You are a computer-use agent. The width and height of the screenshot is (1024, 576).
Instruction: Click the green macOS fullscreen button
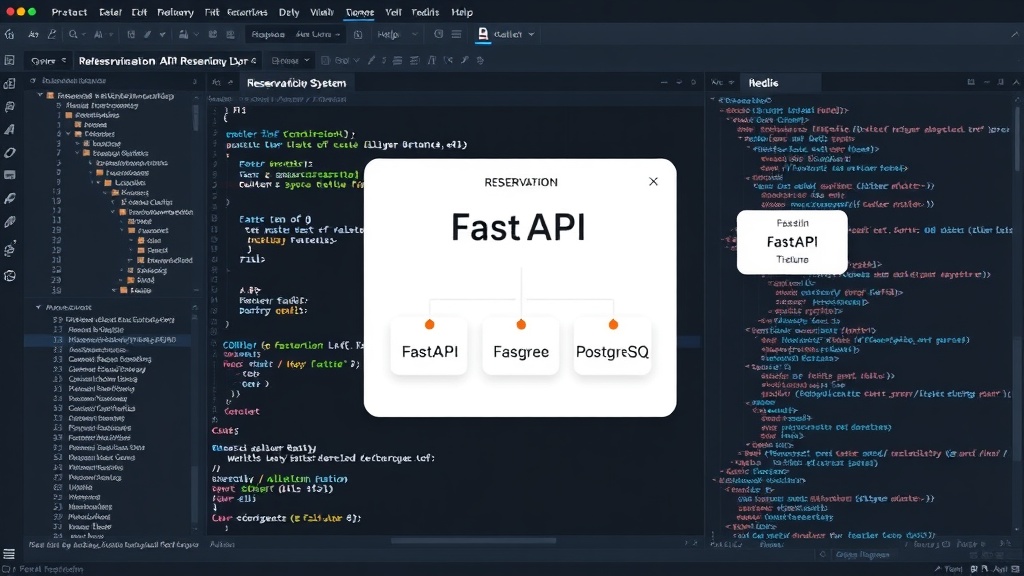click(x=32, y=12)
